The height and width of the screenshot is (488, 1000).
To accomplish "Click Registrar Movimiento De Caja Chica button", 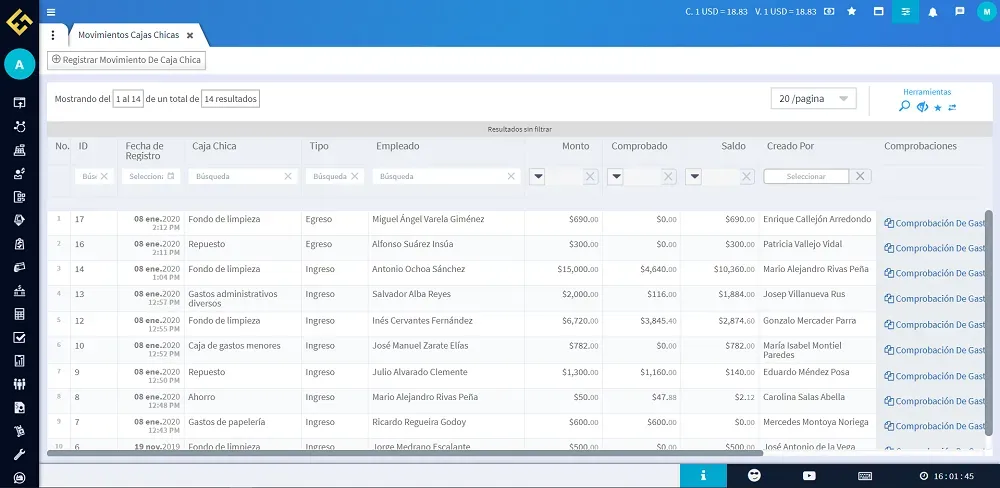I will point(126,60).
